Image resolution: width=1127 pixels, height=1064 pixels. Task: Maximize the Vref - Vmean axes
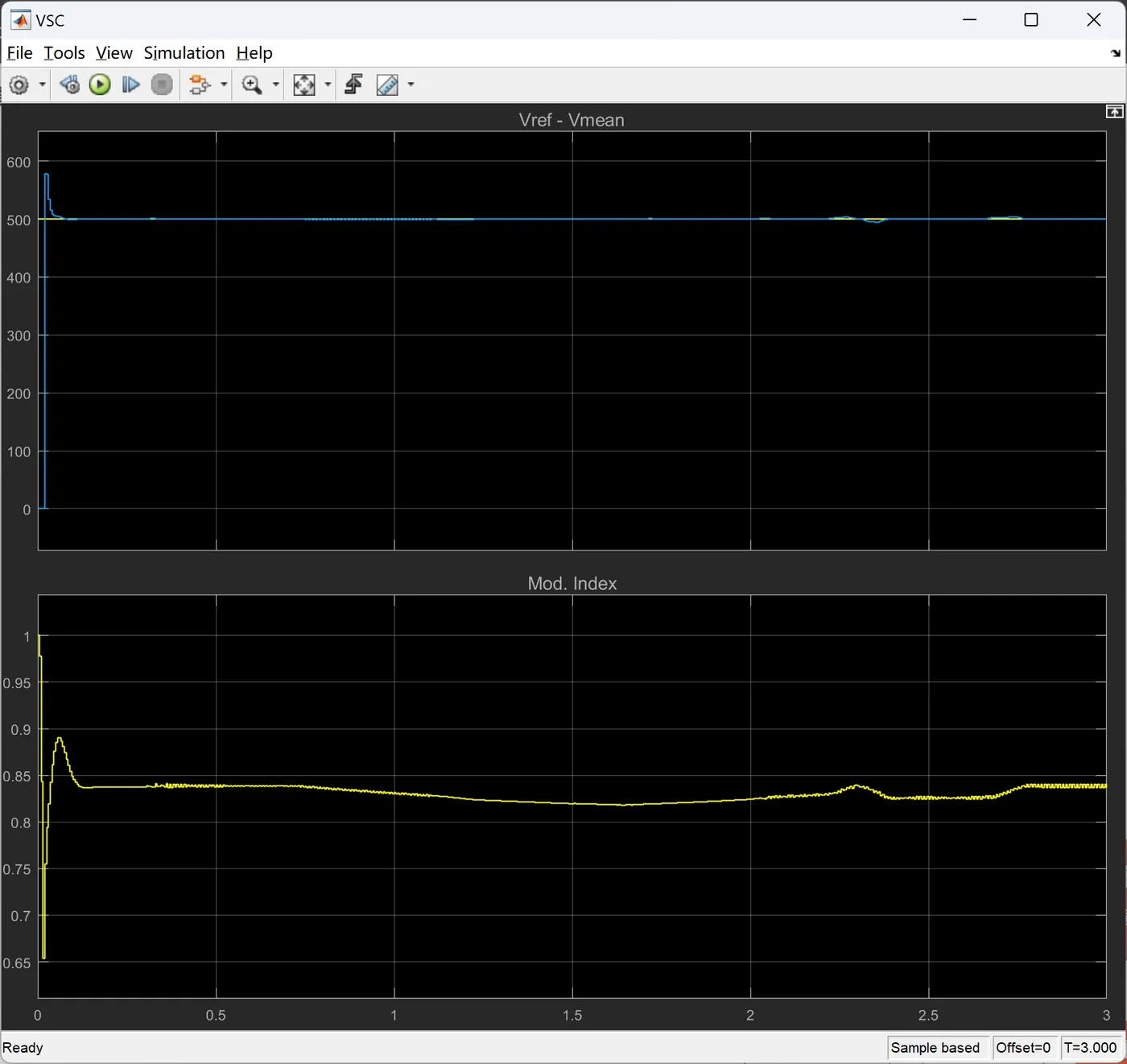1115,112
